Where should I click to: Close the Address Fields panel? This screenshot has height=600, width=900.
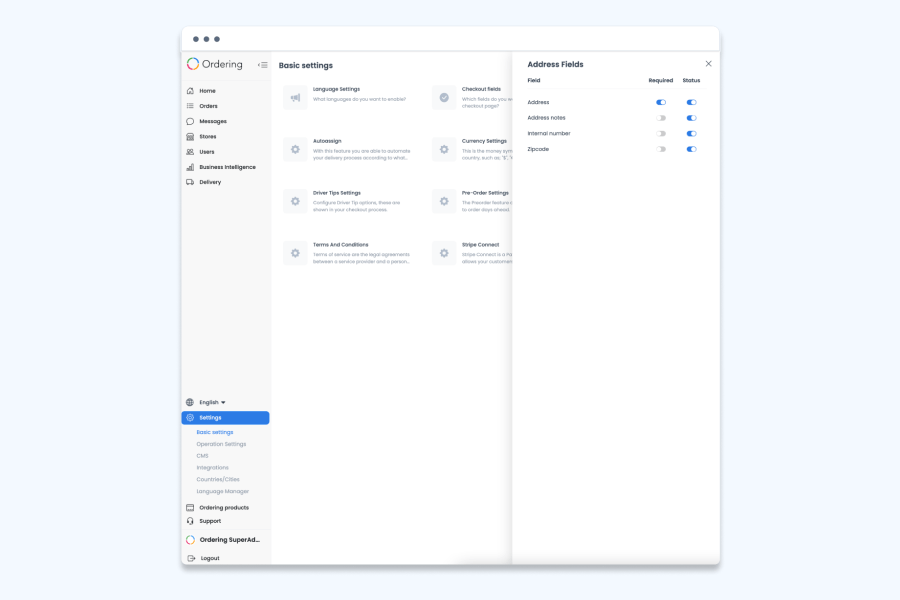point(708,63)
